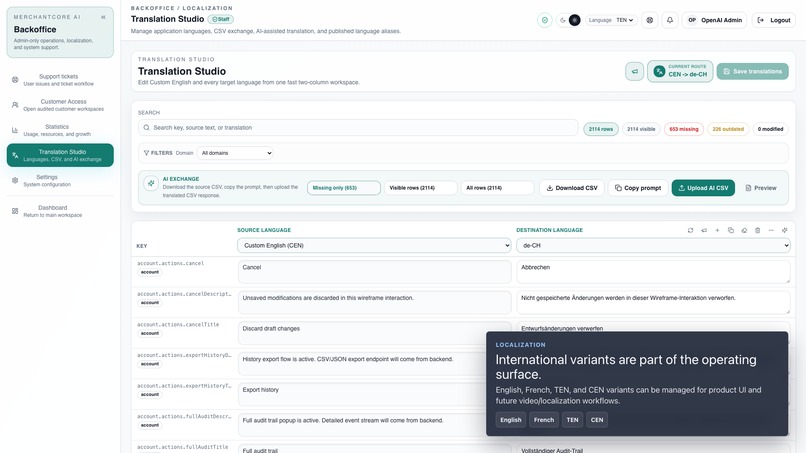The height and width of the screenshot is (453, 806).
Task: Open the All domains dropdown
Action: 235,153
